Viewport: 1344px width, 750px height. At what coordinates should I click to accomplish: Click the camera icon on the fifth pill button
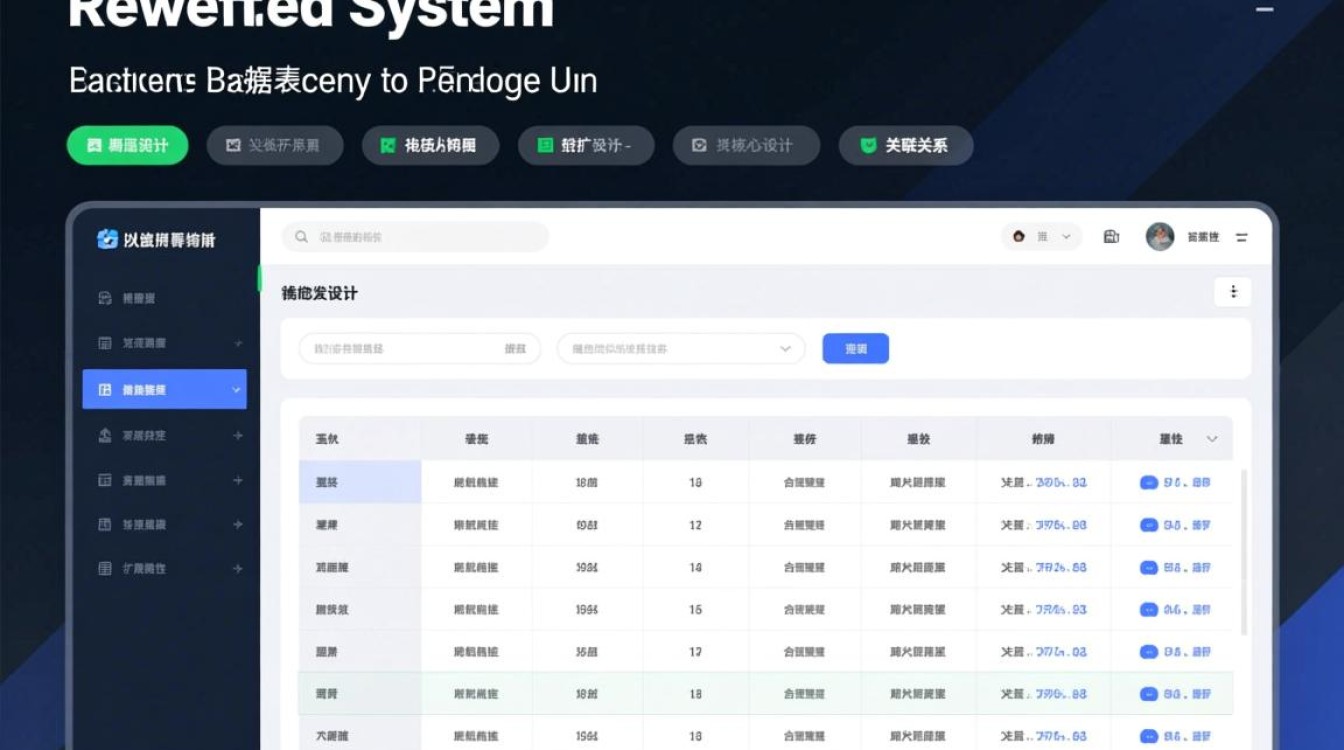point(702,145)
